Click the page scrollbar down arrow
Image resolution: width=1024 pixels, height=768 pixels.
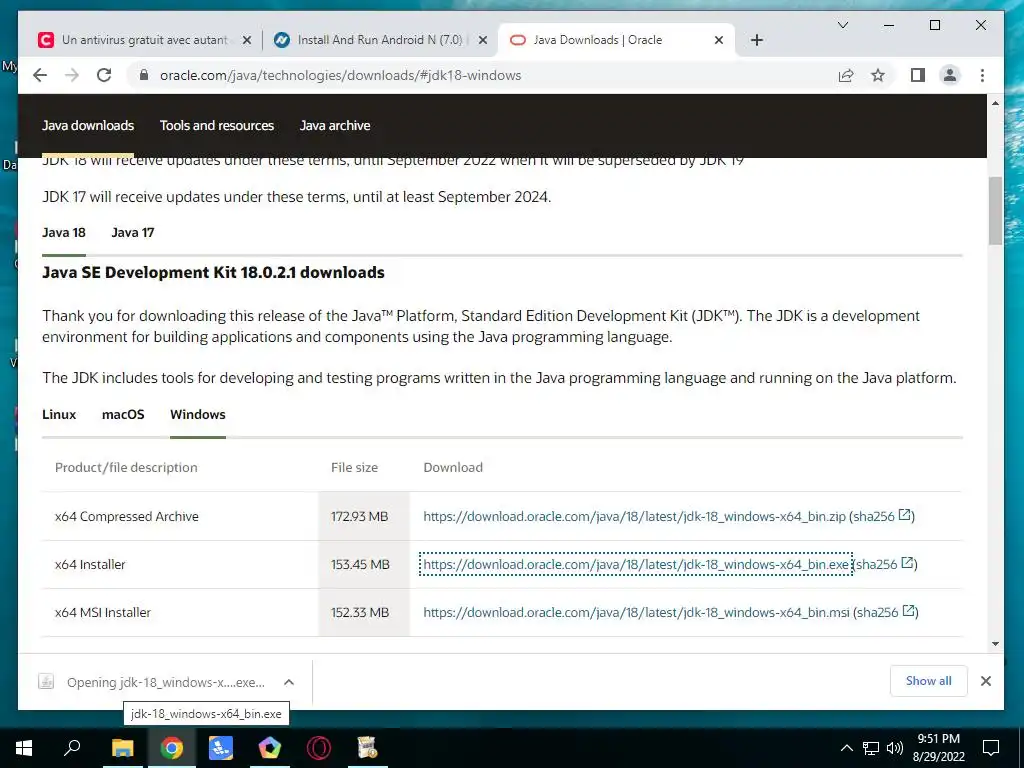[x=995, y=644]
